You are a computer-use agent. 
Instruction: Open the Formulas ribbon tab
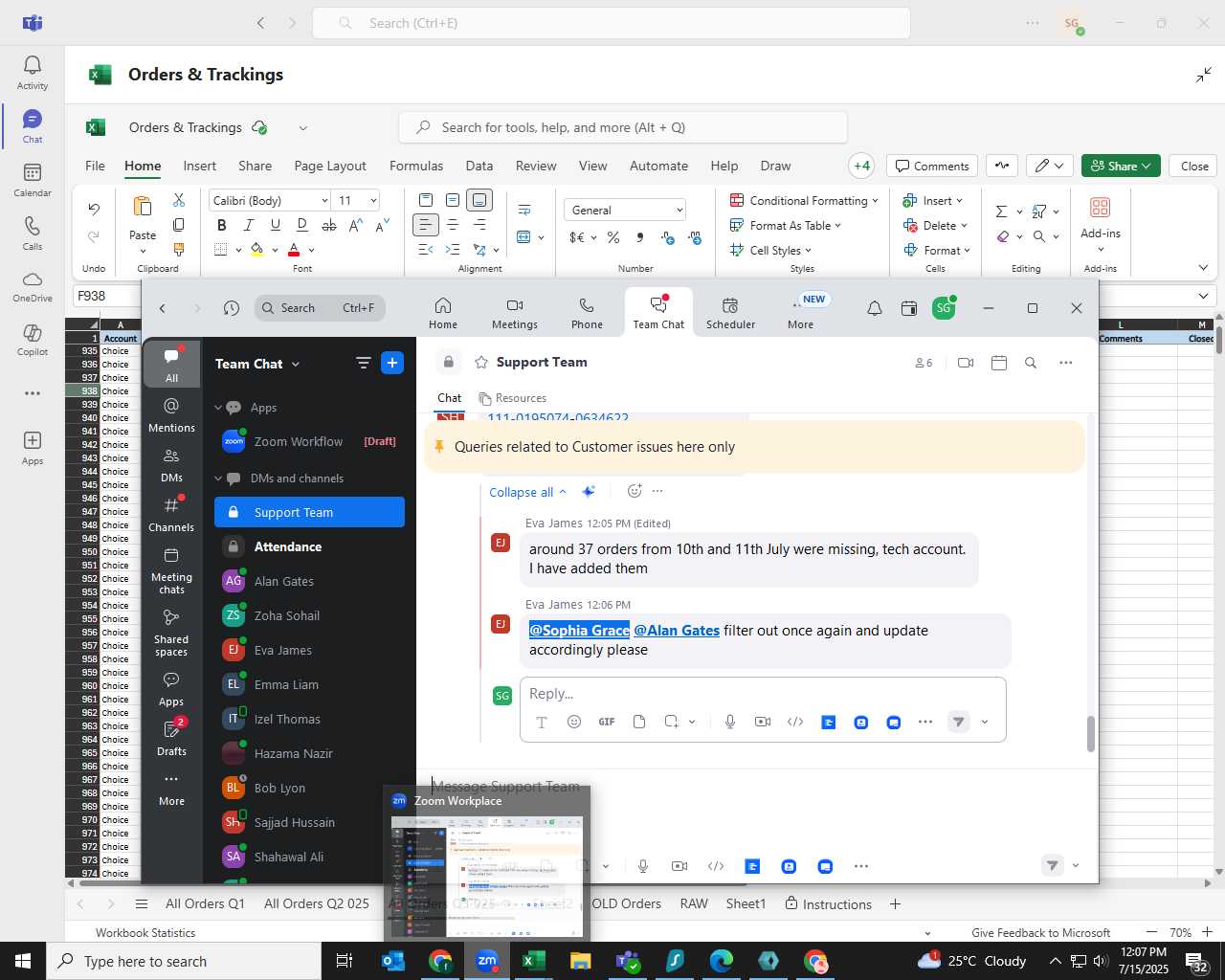tap(416, 166)
